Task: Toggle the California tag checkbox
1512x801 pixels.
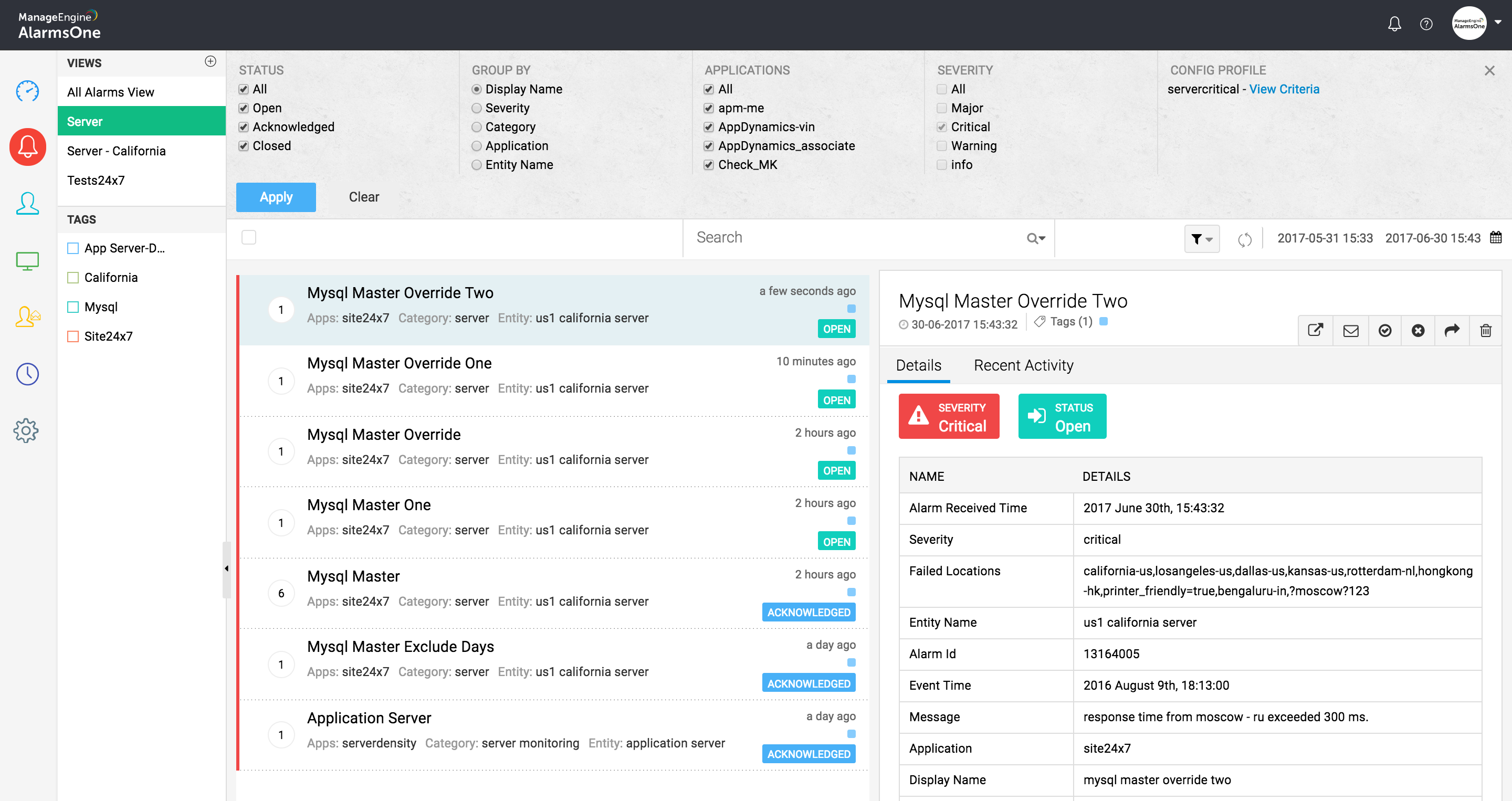Action: (73, 278)
